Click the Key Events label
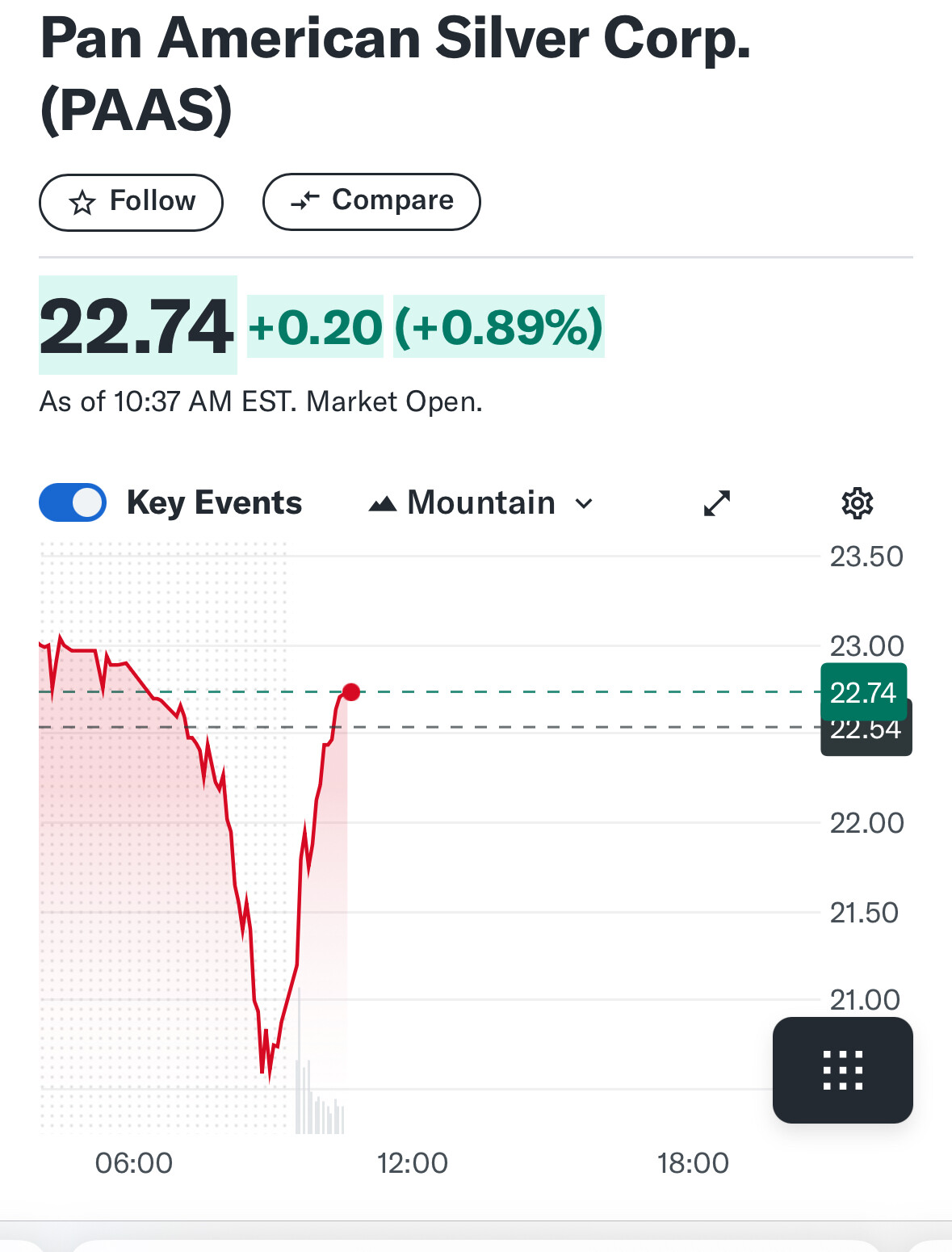952x1252 pixels. tap(214, 502)
